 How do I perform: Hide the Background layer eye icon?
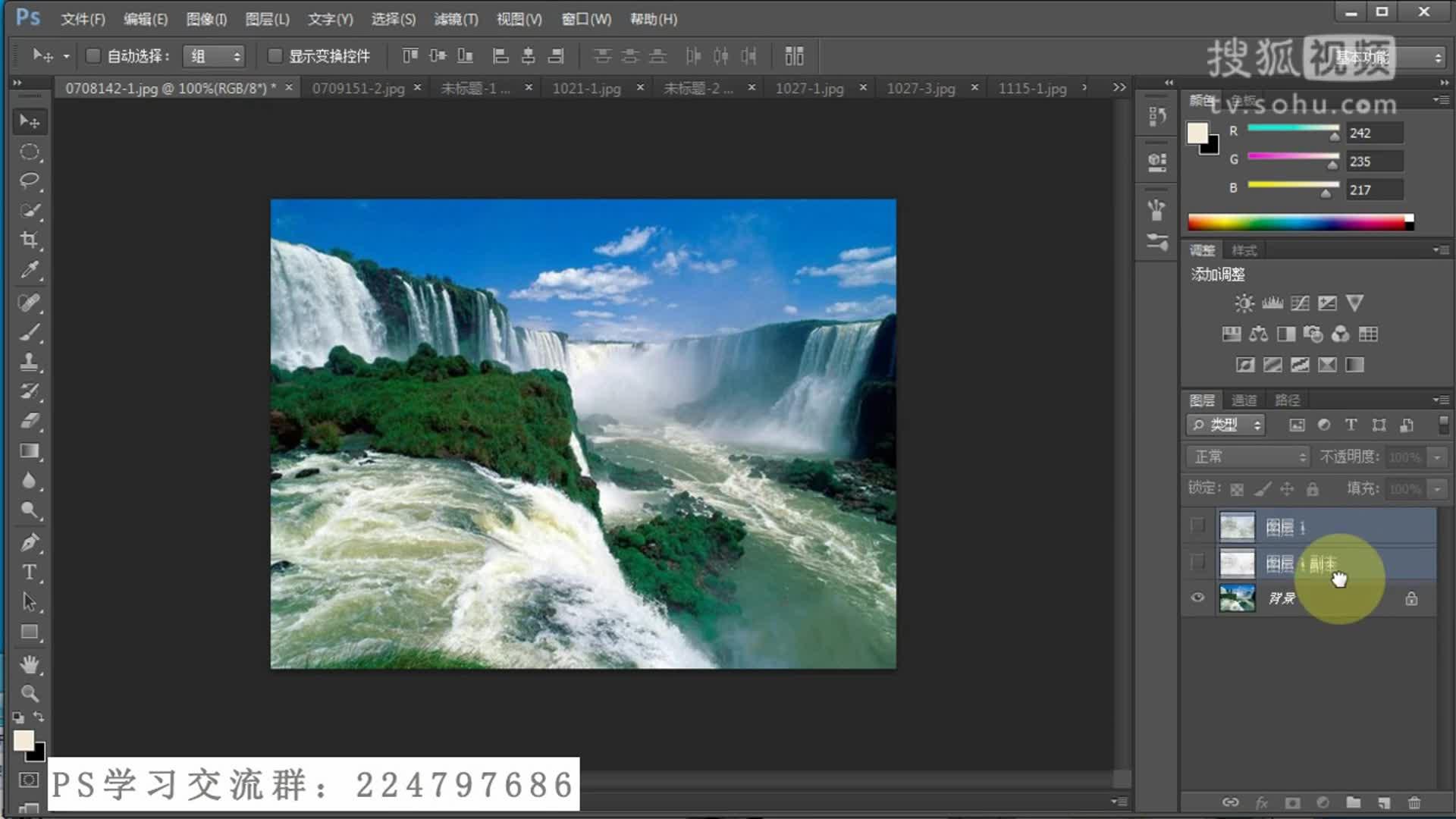click(1197, 598)
